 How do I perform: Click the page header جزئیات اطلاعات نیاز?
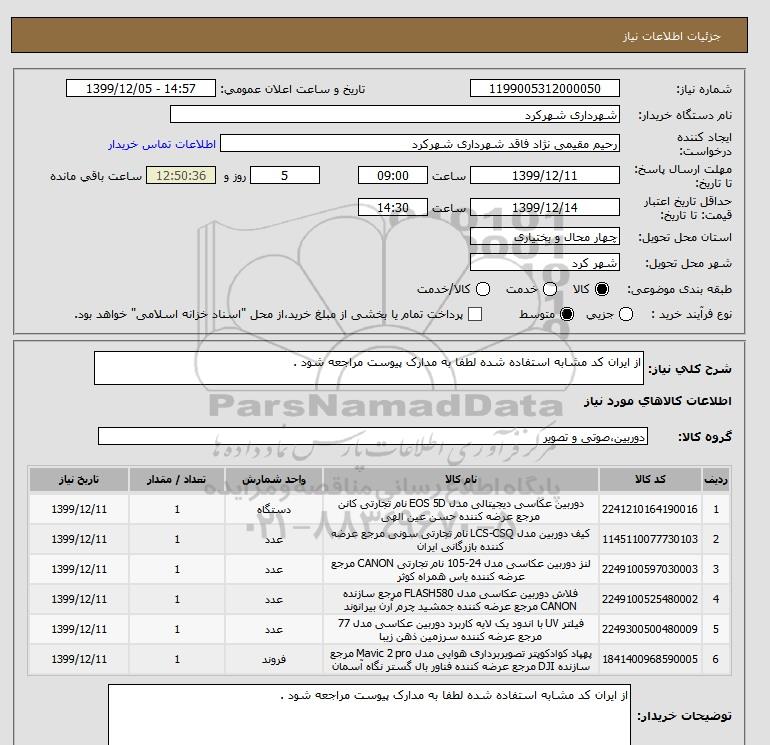[671, 36]
